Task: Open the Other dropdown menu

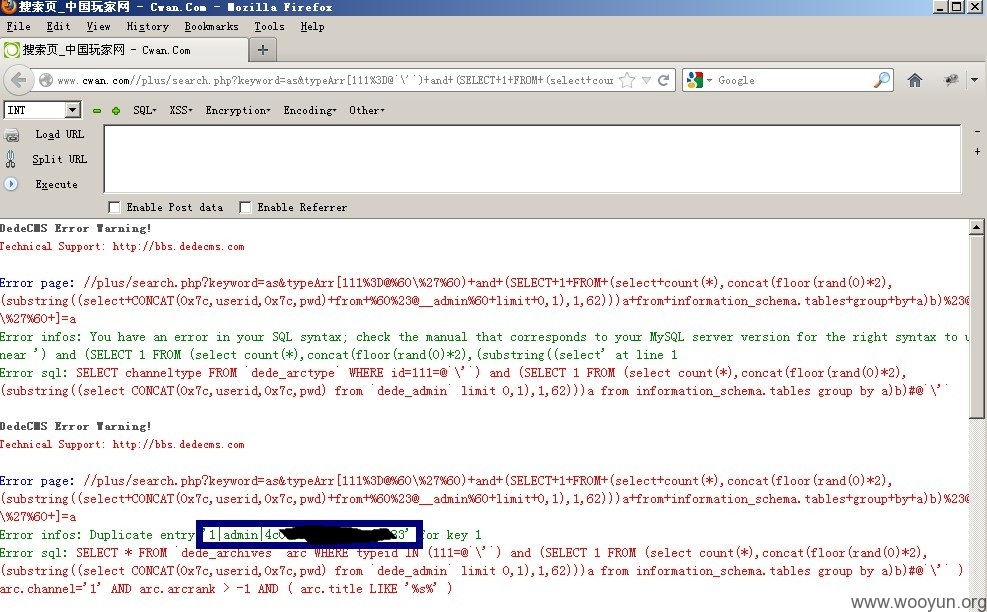Action: tap(367, 110)
